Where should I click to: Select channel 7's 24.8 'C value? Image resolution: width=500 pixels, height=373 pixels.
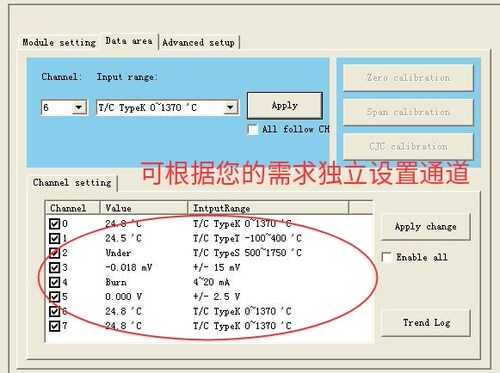[123, 326]
